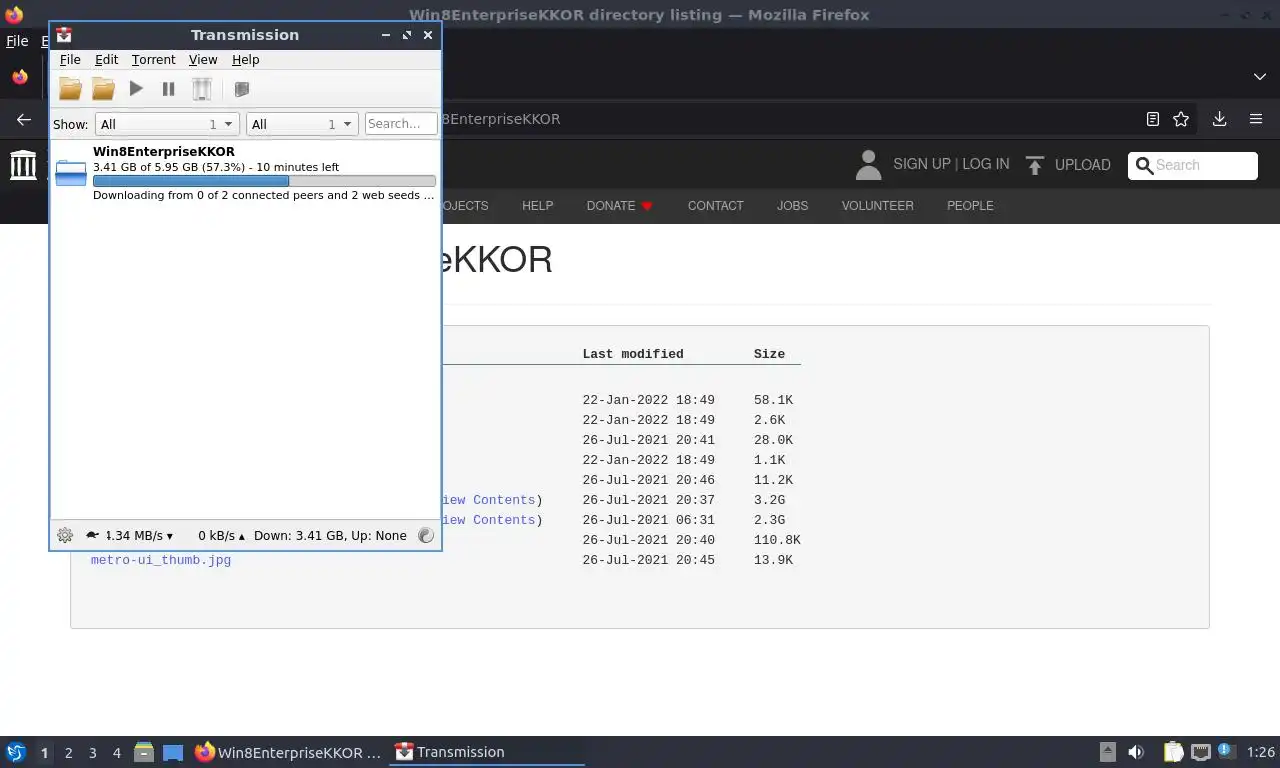Click the LOG IN link
1280x768 pixels.
pyautogui.click(x=986, y=164)
